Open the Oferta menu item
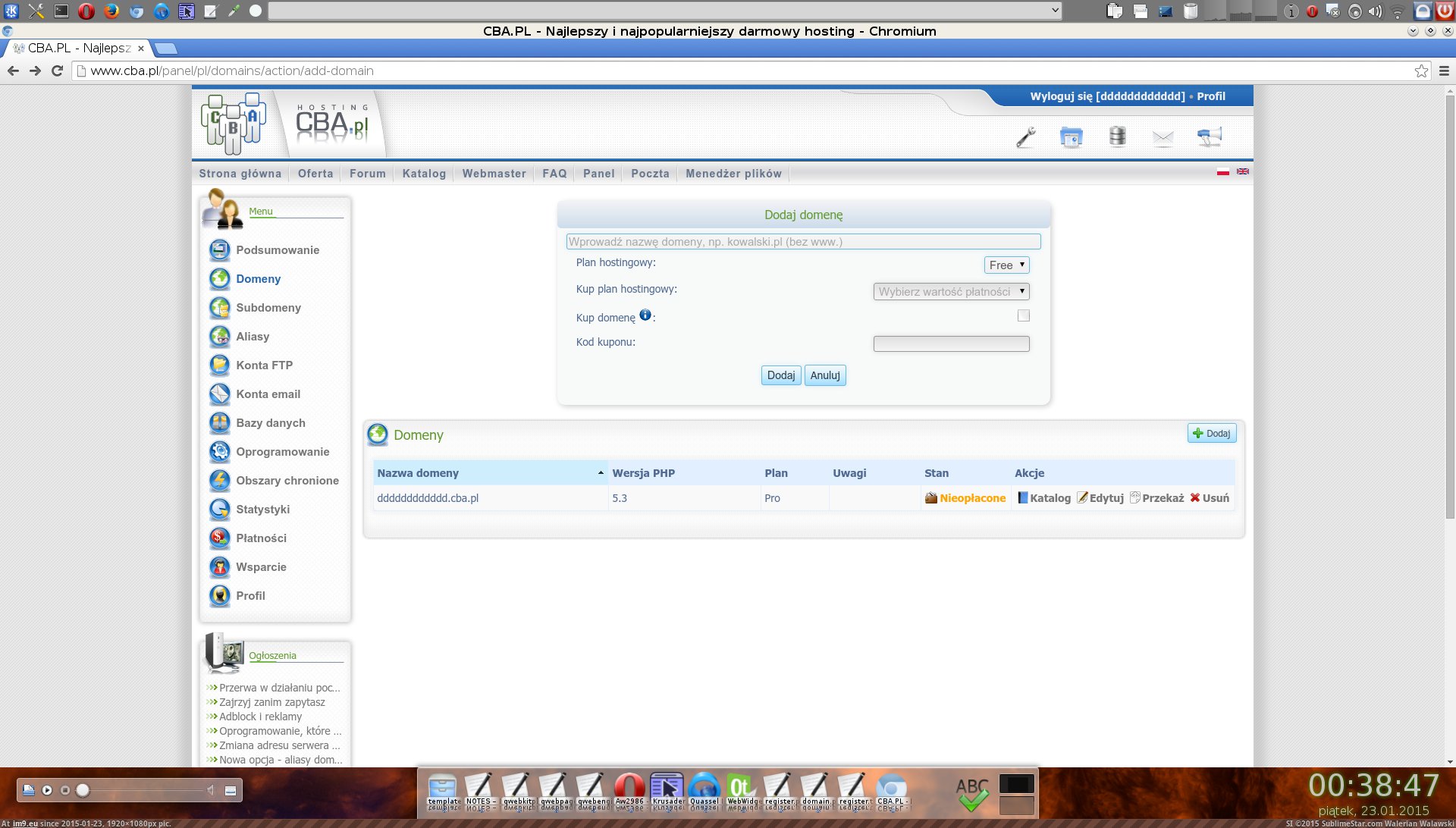This screenshot has width=1456, height=828. point(315,174)
